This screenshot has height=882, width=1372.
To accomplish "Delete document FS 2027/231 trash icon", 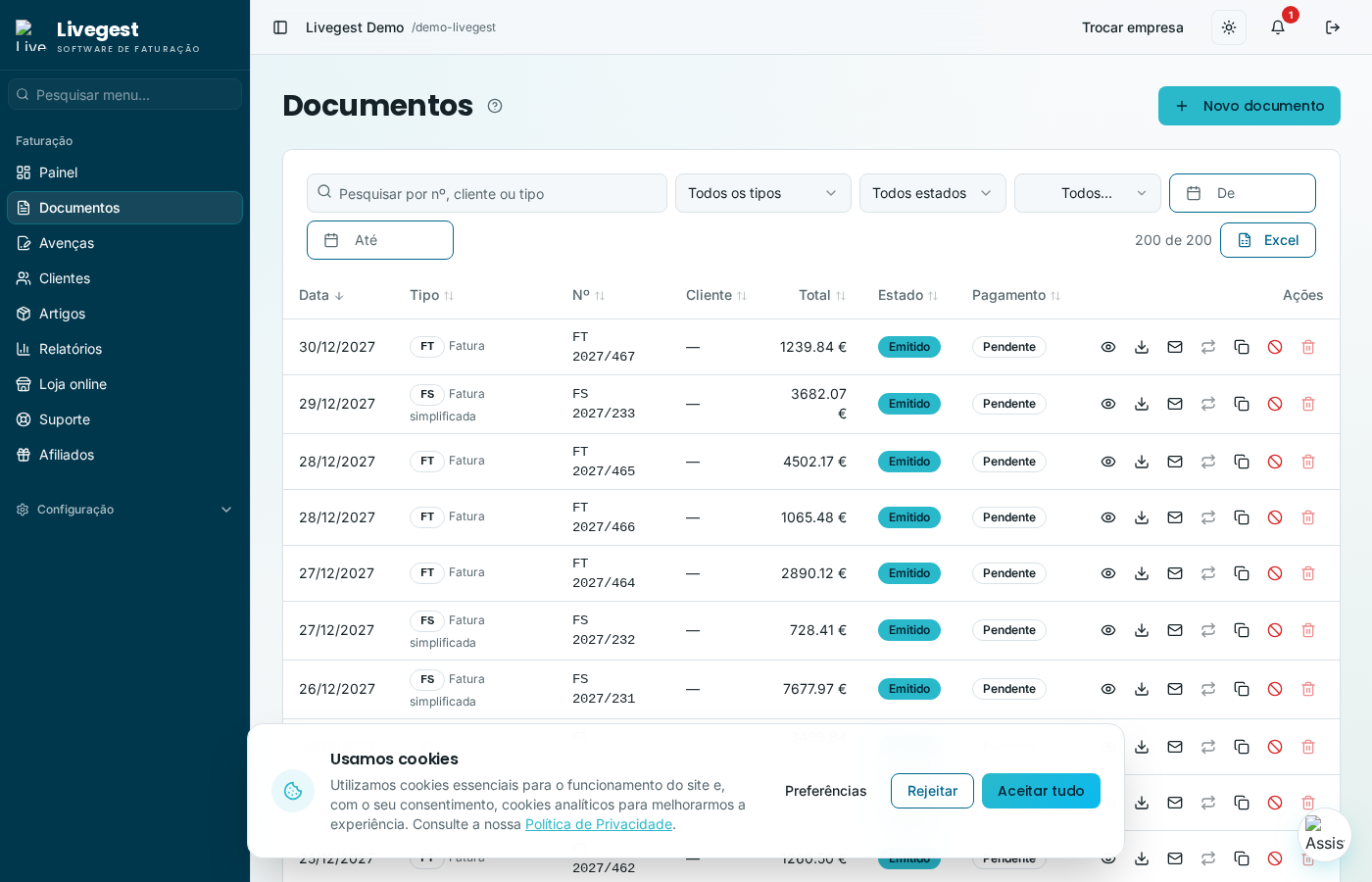I will tap(1308, 689).
